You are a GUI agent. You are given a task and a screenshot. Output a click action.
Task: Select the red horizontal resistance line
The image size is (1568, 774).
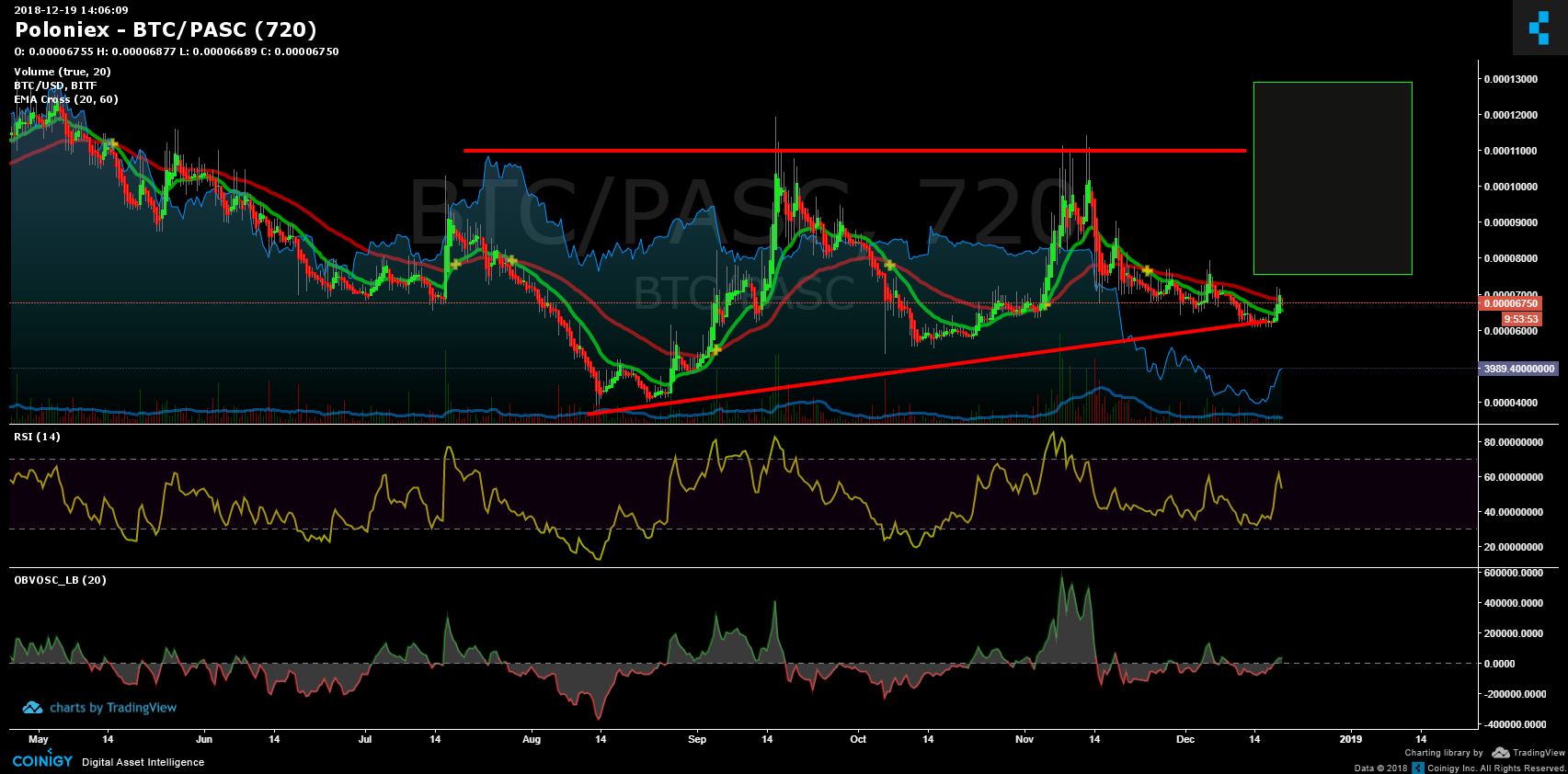pyautogui.click(x=855, y=151)
